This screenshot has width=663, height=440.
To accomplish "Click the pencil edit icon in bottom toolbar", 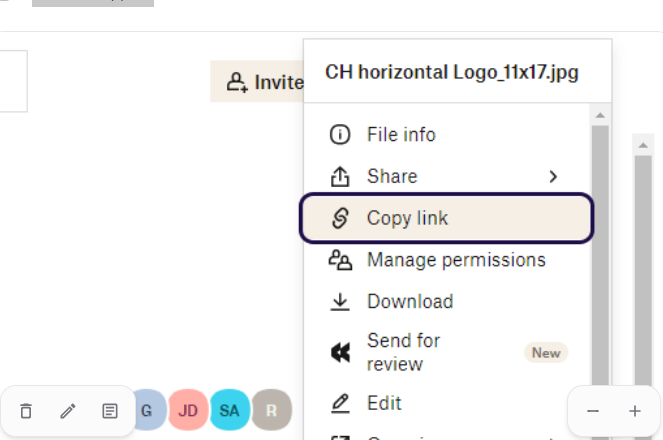I will click(x=68, y=411).
